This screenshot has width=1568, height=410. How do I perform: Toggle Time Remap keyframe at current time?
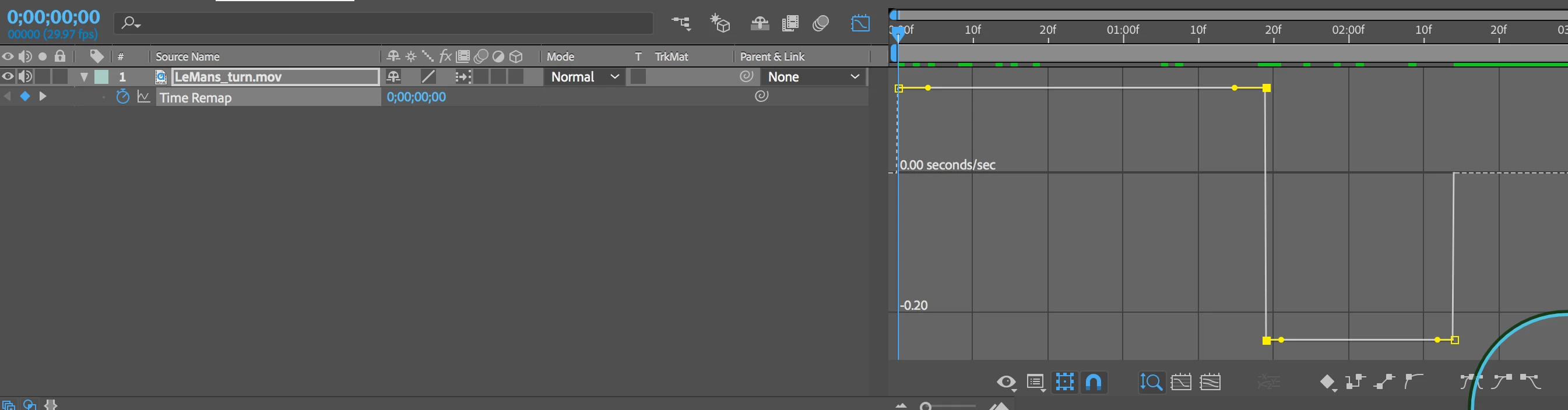click(25, 96)
